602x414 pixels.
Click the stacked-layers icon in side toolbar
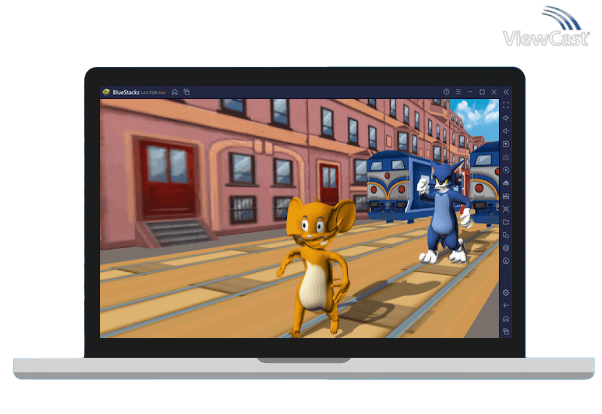click(506, 248)
